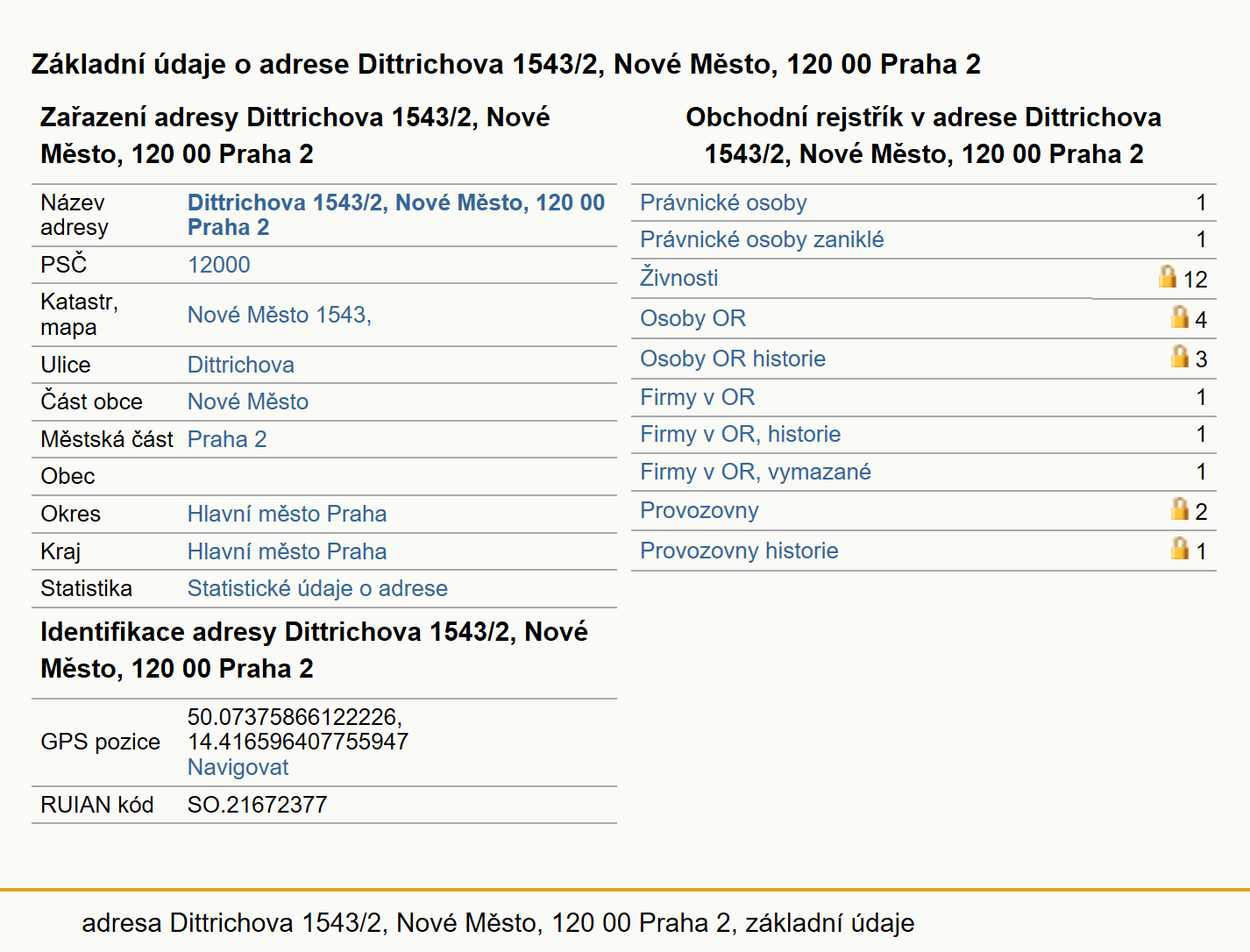
Task: Open address name link Dittrichova 1543/2
Action: click(x=395, y=215)
